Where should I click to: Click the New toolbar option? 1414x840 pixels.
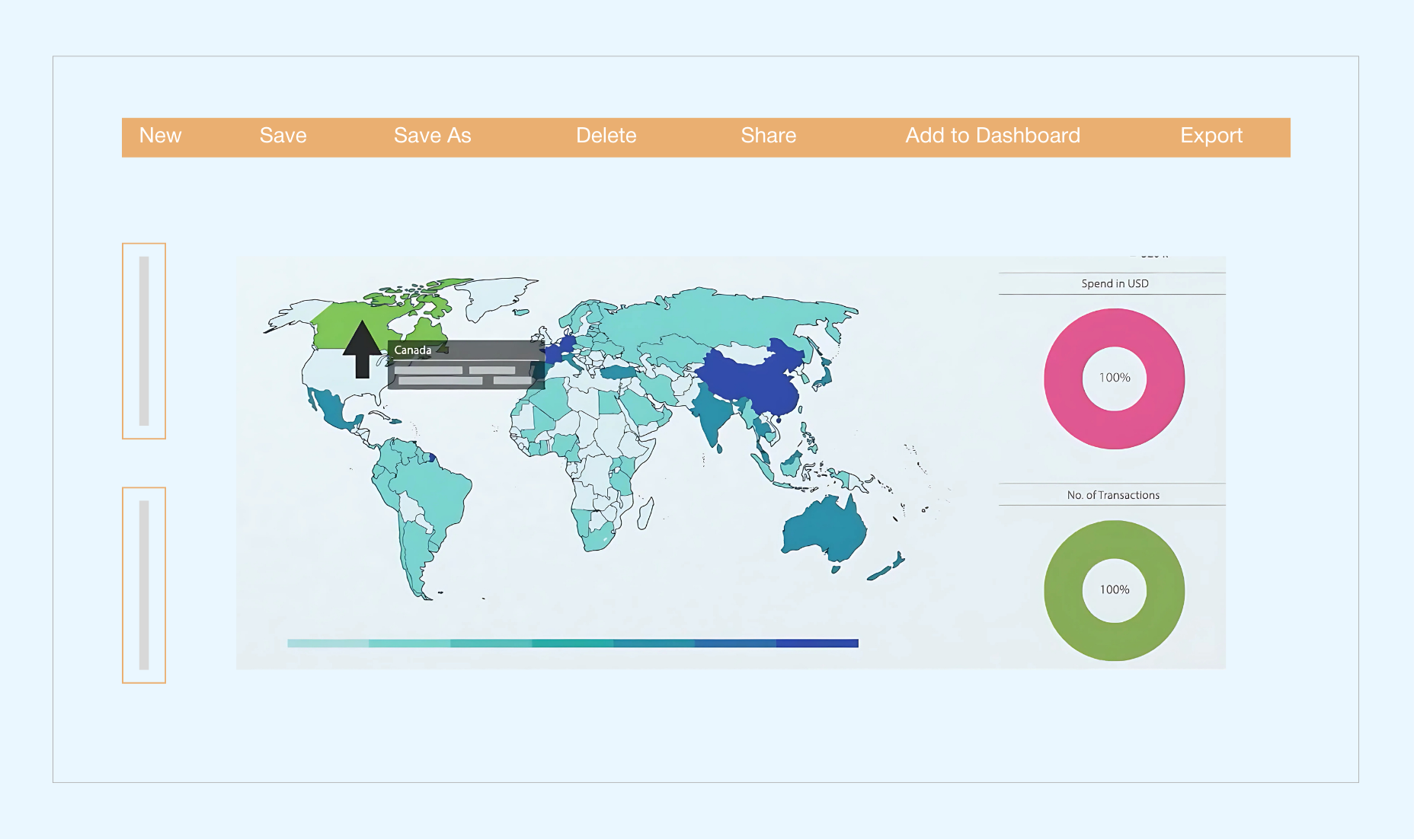(x=160, y=136)
